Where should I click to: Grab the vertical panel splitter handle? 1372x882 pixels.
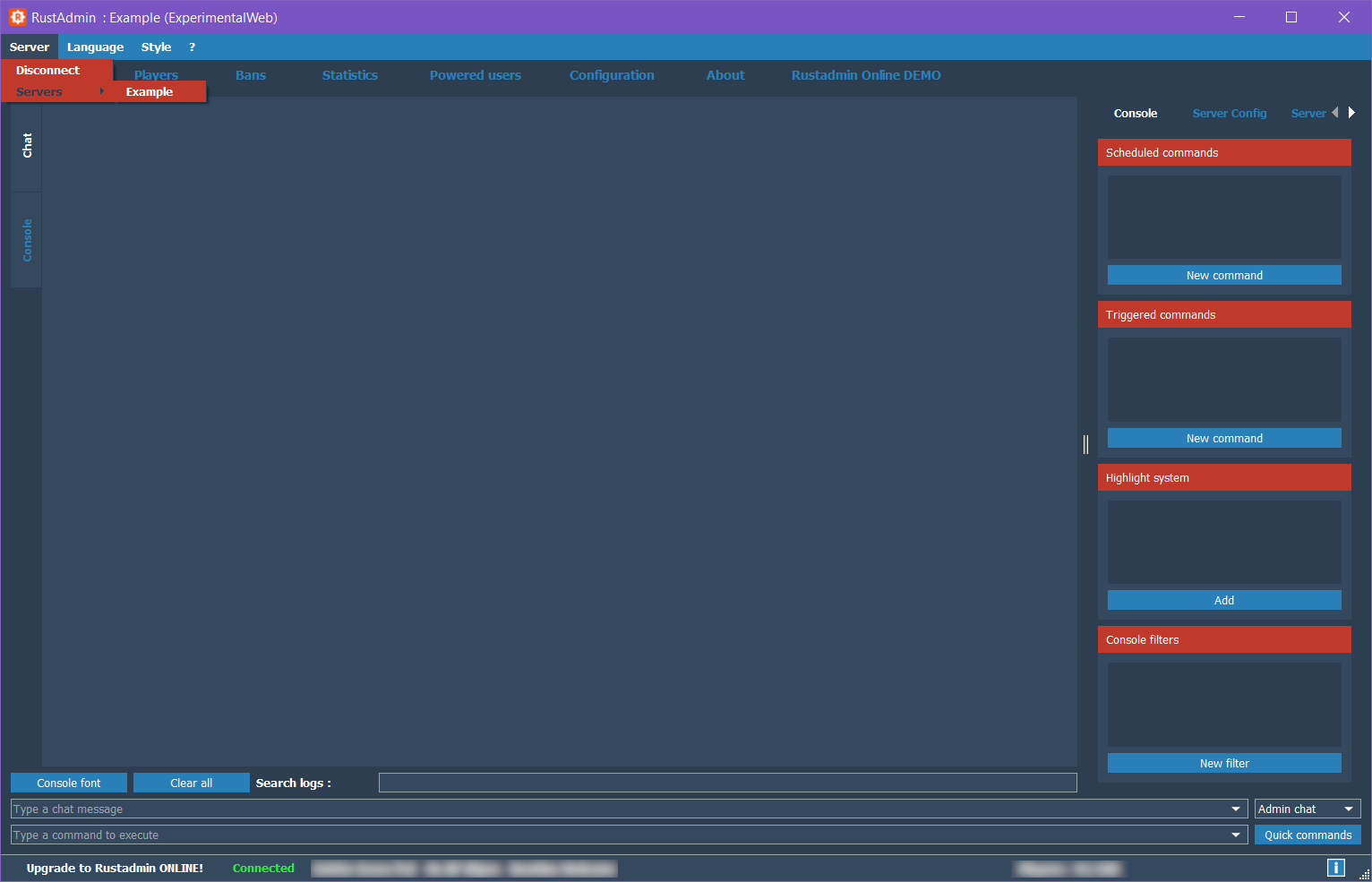point(1085,444)
